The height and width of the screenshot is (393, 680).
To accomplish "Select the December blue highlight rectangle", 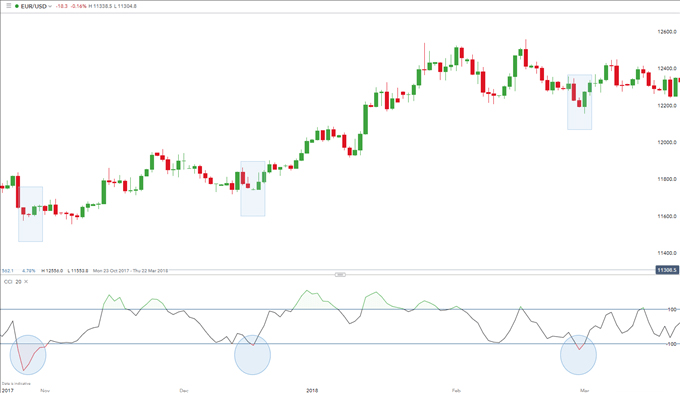I will [x=253, y=189].
